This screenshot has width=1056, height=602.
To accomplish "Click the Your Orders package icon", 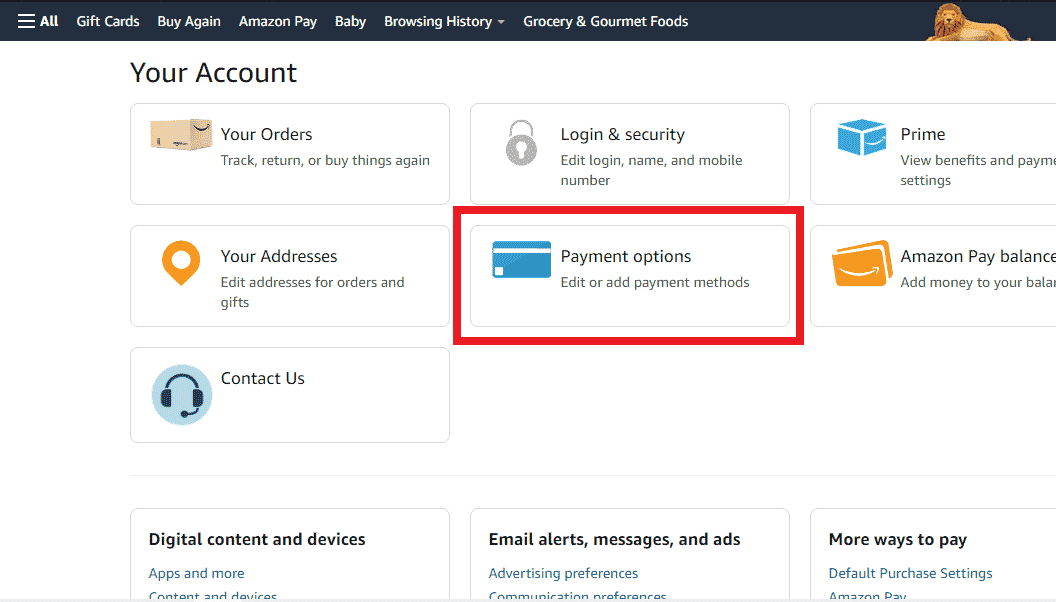I will coord(181,135).
